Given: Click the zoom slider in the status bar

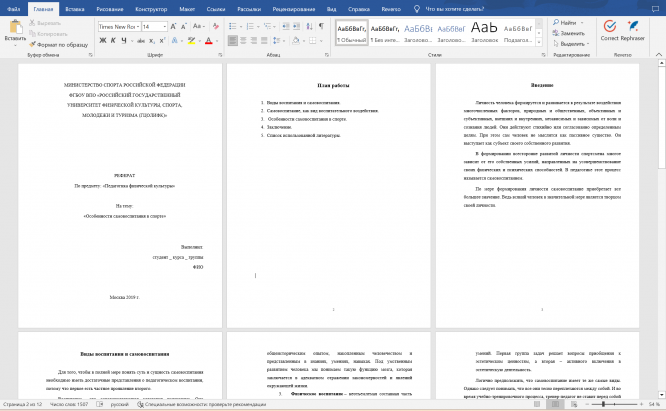Looking at the screenshot, I should [x=614, y=404].
